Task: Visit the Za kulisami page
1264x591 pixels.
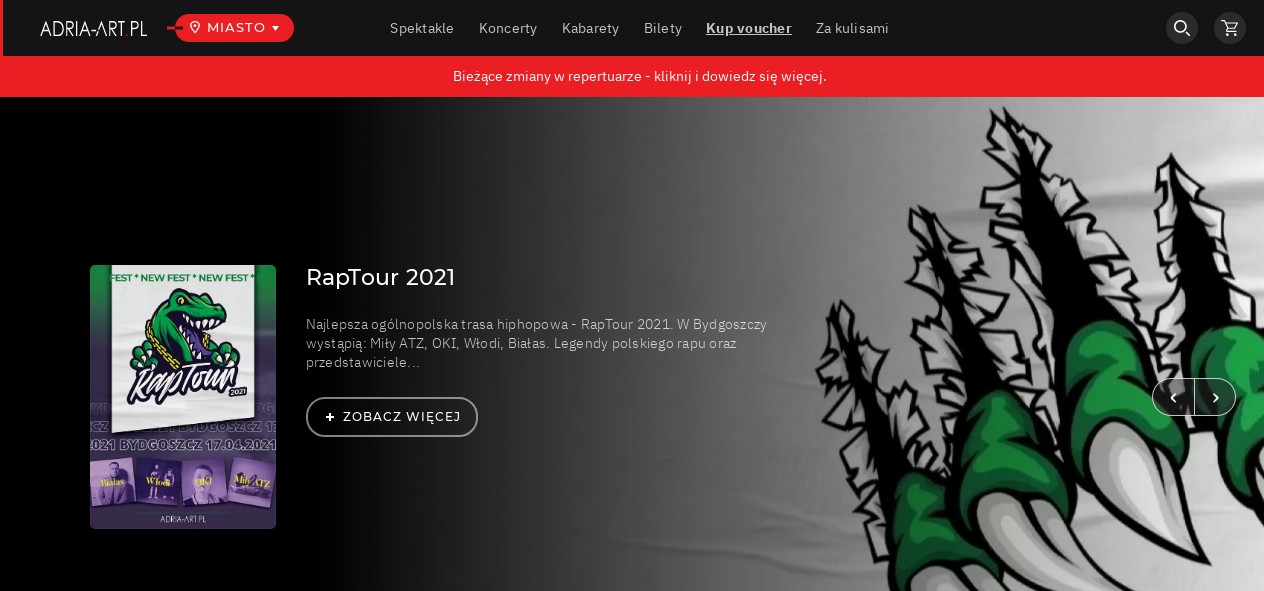Action: (x=852, y=28)
